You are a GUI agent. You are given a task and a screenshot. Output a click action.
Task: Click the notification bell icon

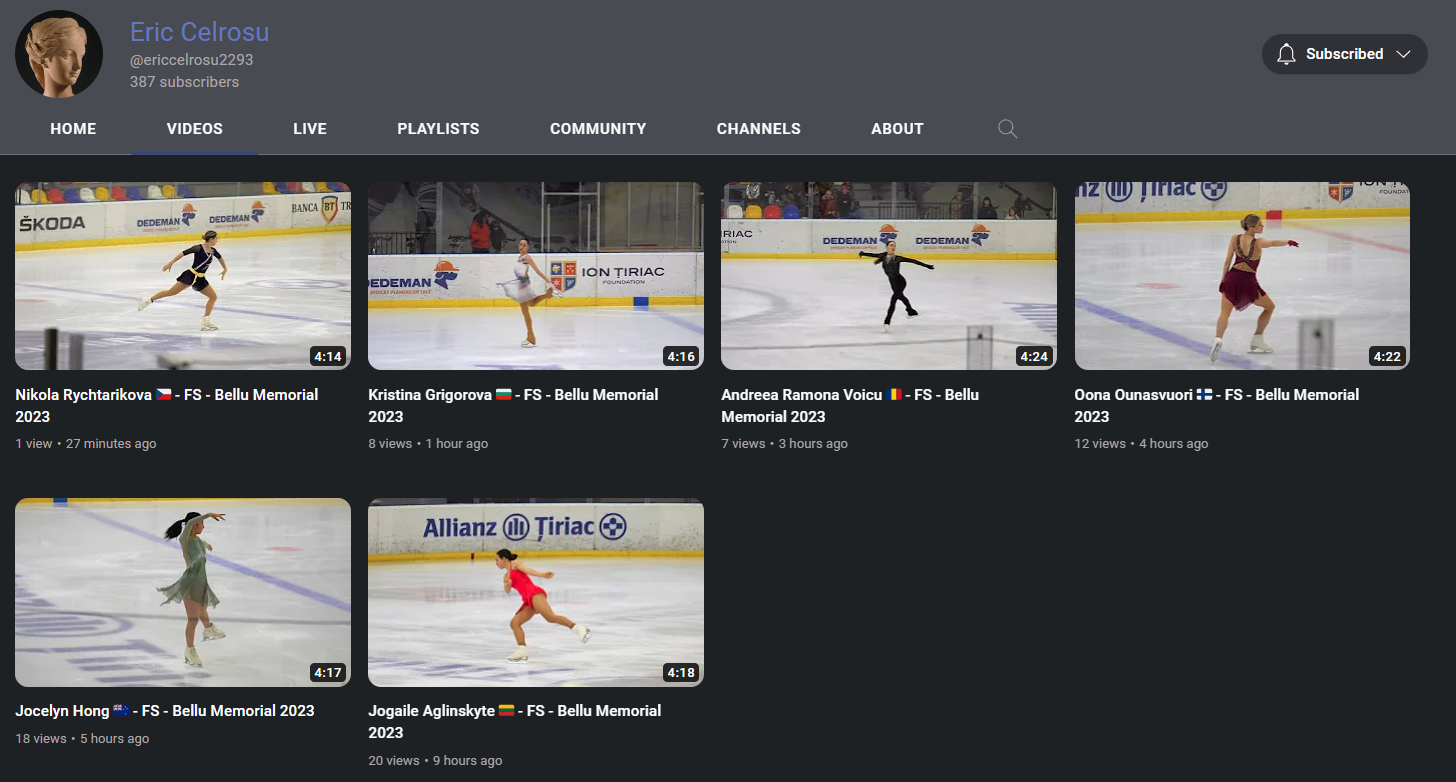click(x=1286, y=54)
